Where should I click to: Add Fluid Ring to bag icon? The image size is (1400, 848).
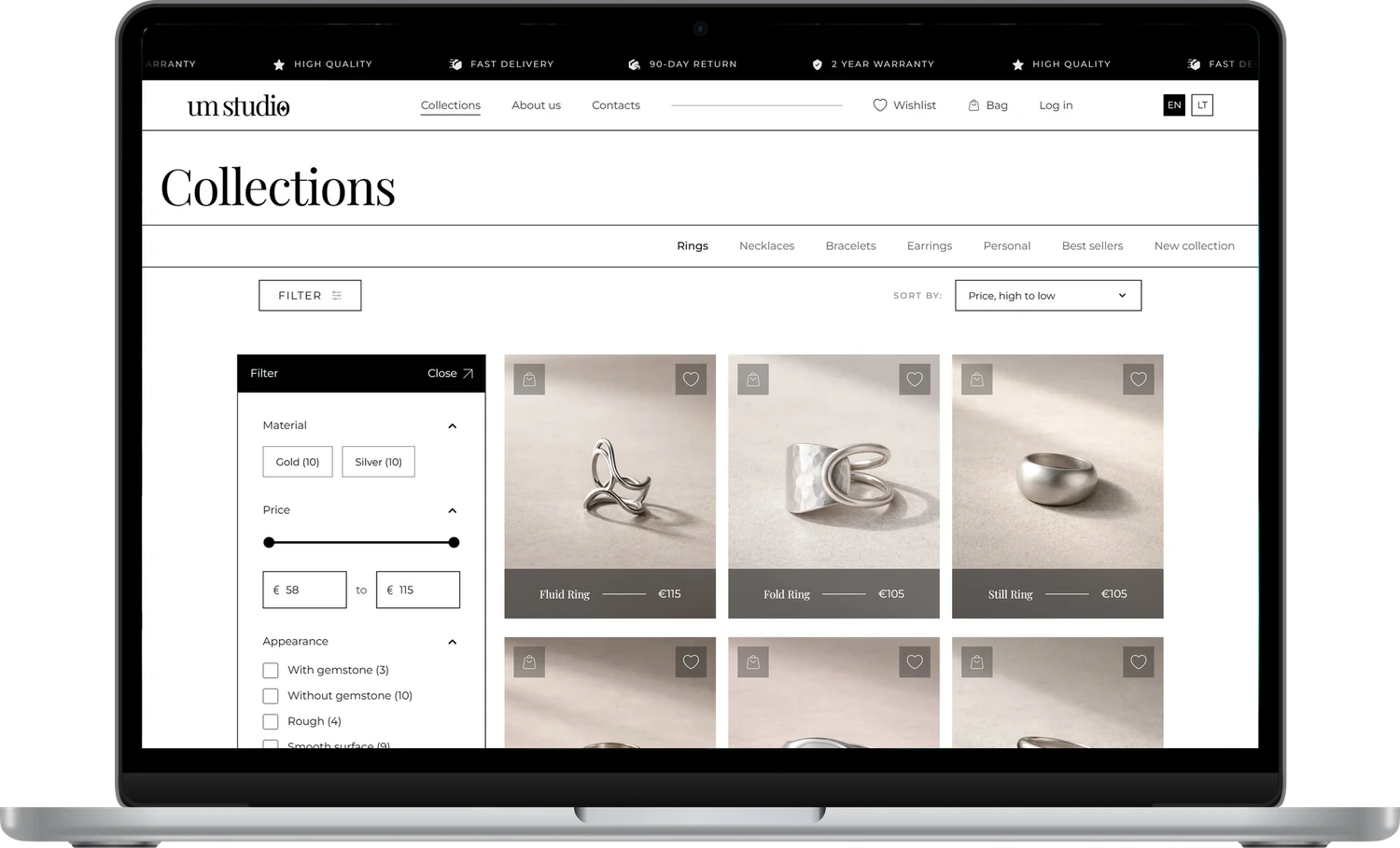click(x=529, y=379)
